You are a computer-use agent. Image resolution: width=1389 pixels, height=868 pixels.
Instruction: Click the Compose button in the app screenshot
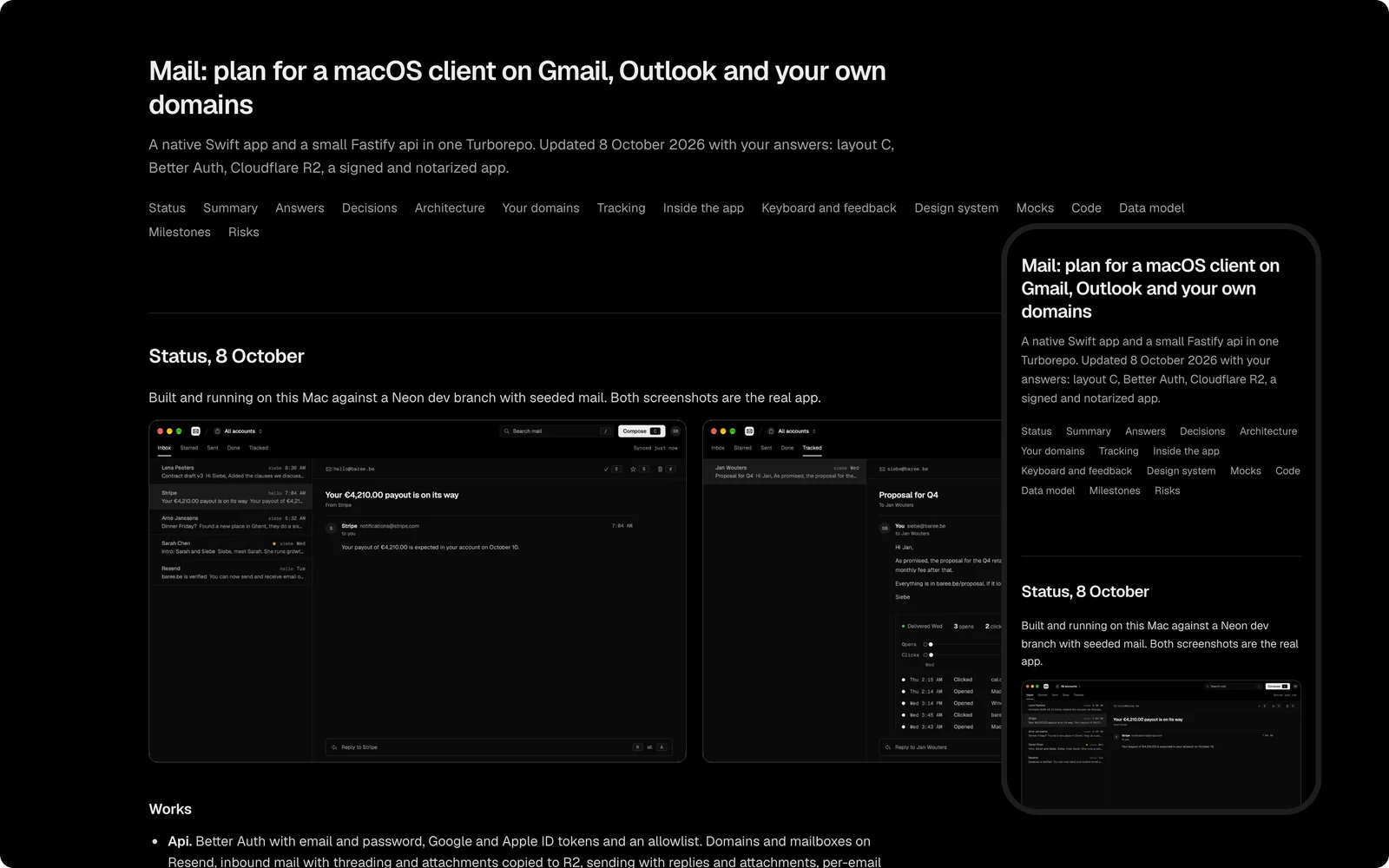click(x=642, y=431)
